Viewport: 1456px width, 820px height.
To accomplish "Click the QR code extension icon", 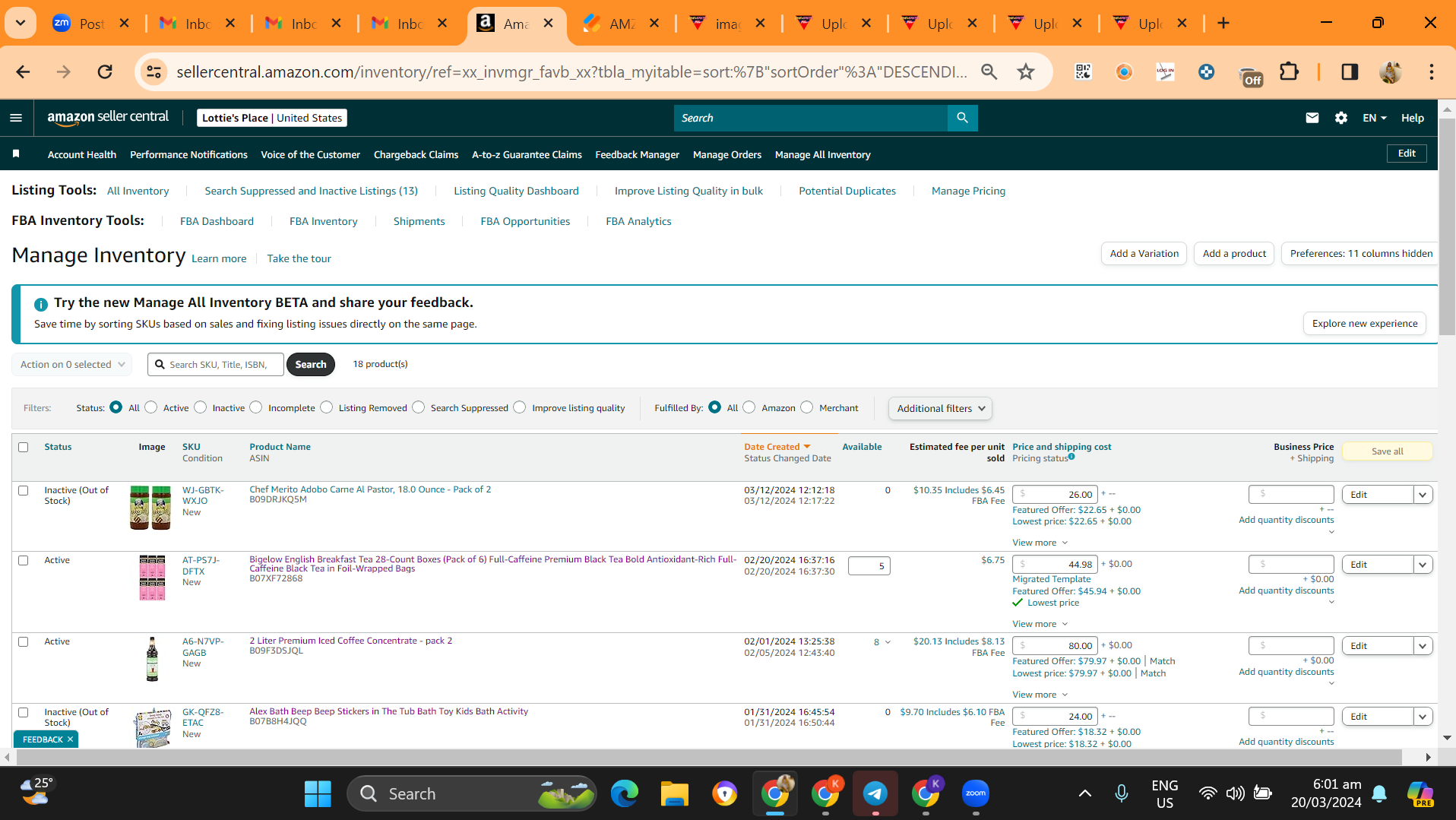I will (1083, 72).
